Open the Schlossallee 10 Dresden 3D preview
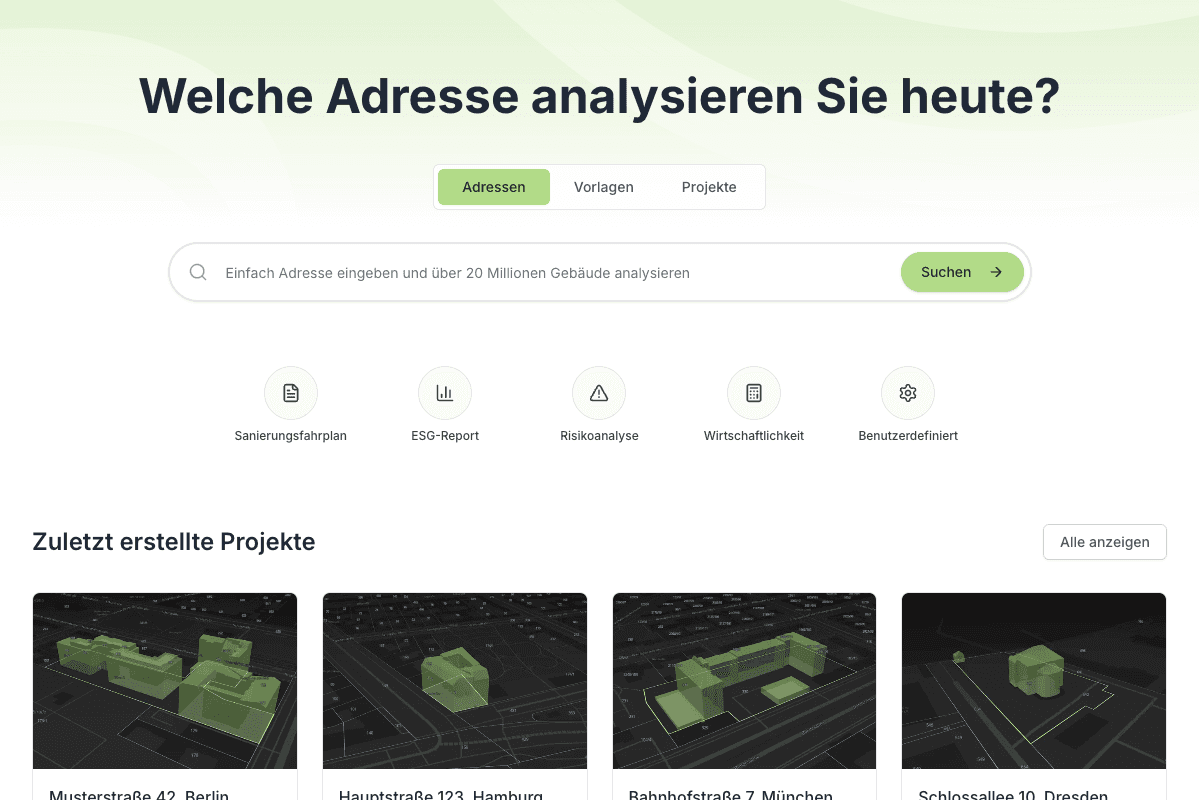Screen dimensions: 1199x800 (1033, 680)
